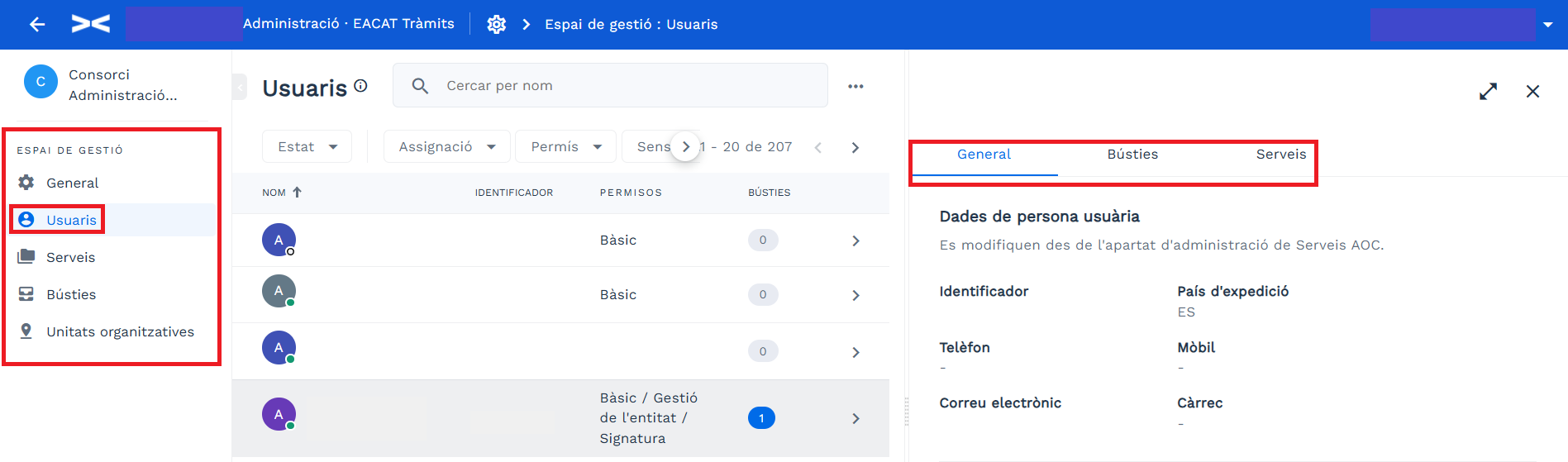Click the first user's avatar with the empty status dot

point(279,240)
